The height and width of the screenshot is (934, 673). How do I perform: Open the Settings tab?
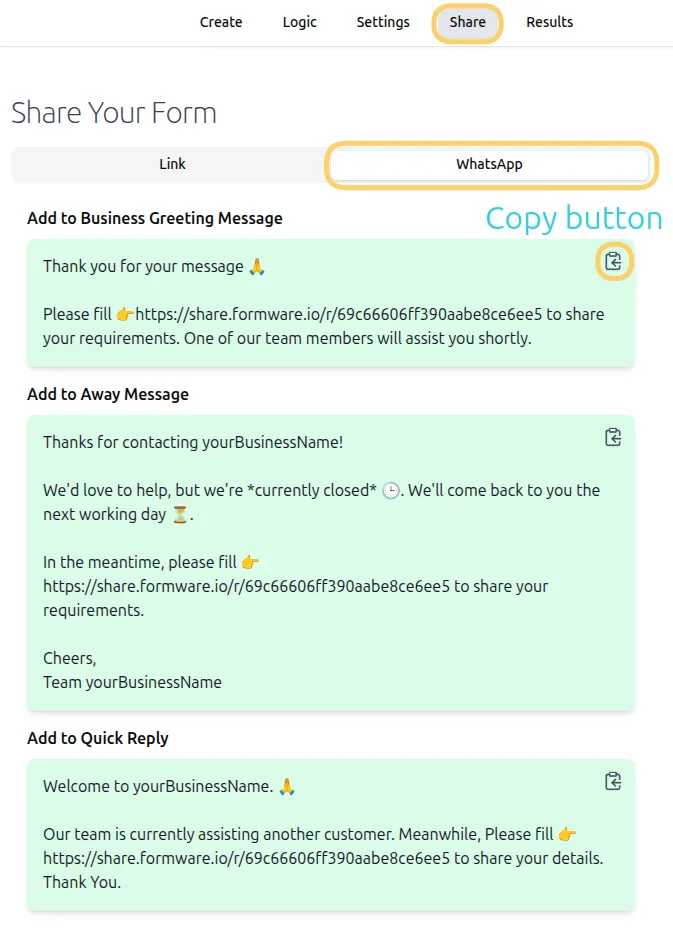point(383,22)
